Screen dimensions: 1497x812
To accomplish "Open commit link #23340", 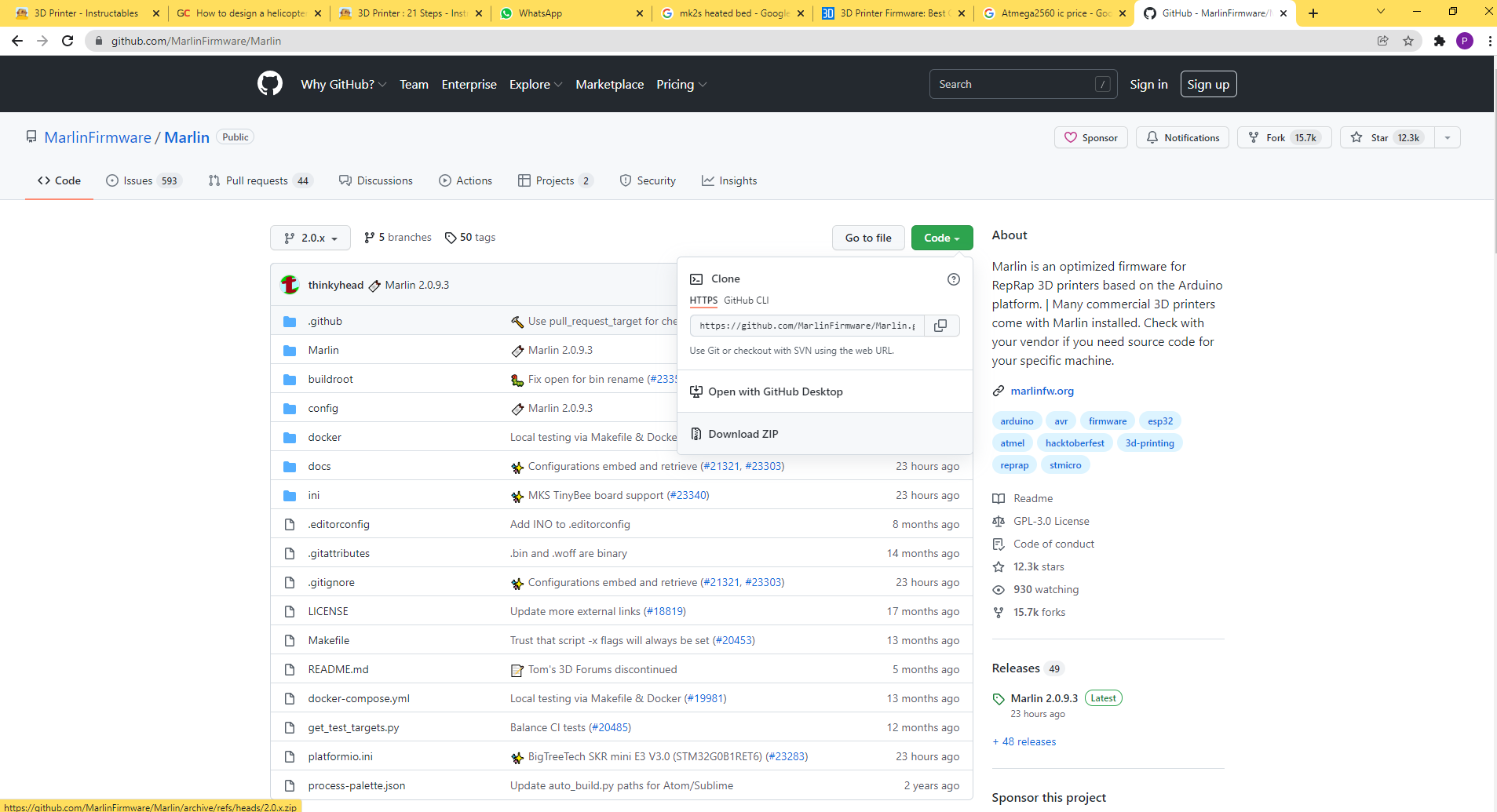I will pos(688,495).
